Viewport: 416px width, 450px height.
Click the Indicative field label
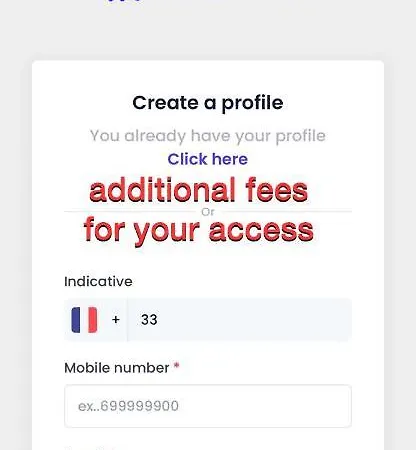coord(98,282)
